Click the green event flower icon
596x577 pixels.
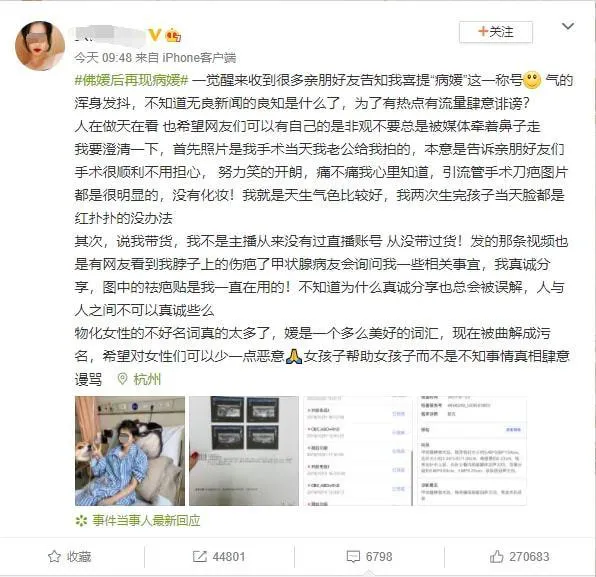click(x=81, y=520)
